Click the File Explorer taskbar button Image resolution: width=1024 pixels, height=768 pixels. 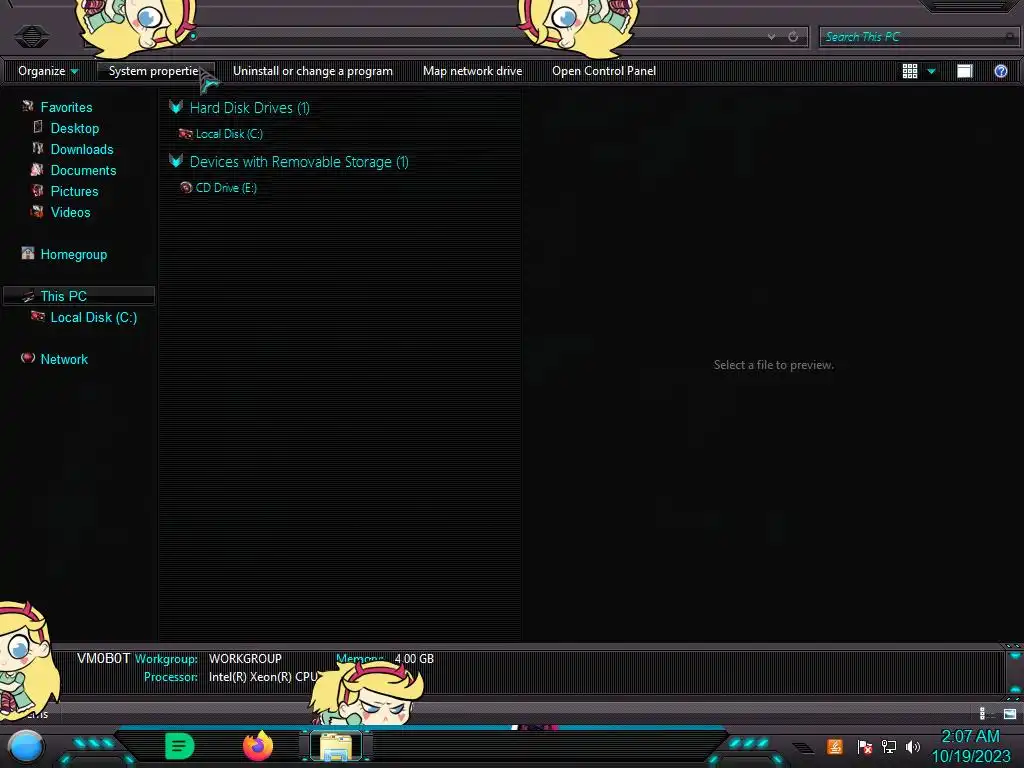click(336, 746)
